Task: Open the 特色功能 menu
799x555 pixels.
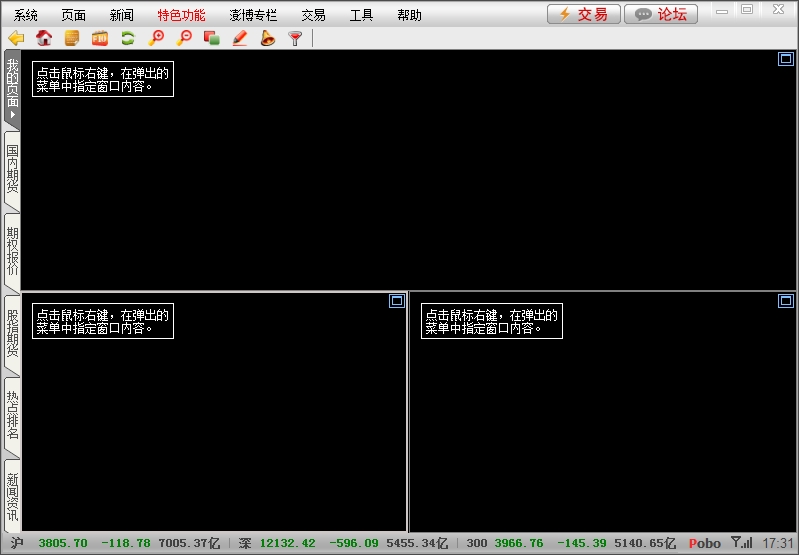Action: click(x=181, y=15)
